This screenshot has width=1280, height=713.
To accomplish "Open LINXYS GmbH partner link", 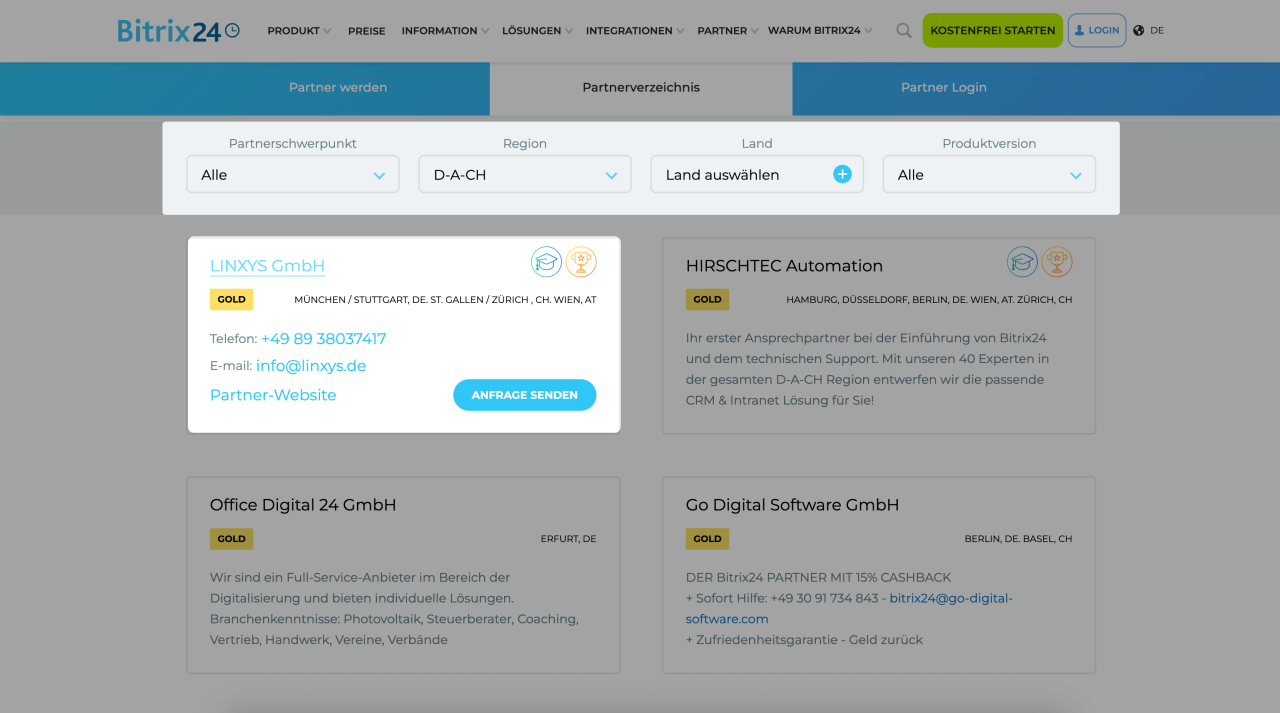I will coord(267,266).
